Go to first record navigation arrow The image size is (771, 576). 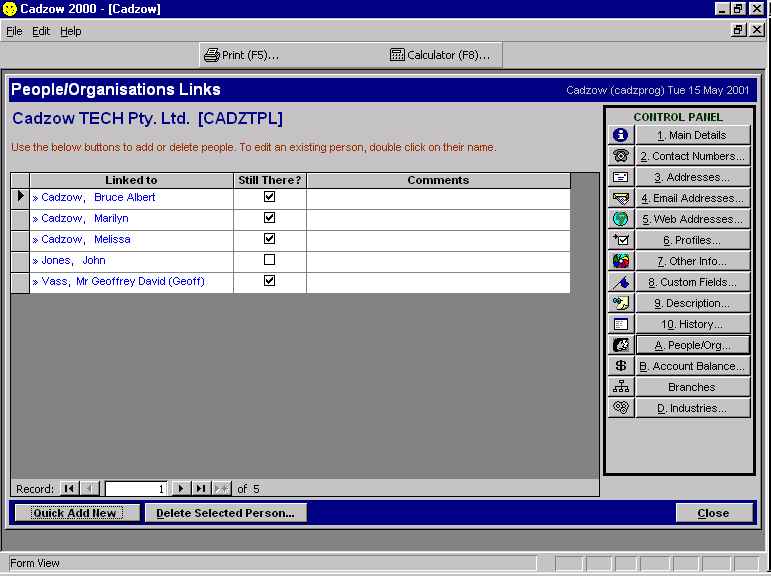(x=69, y=488)
